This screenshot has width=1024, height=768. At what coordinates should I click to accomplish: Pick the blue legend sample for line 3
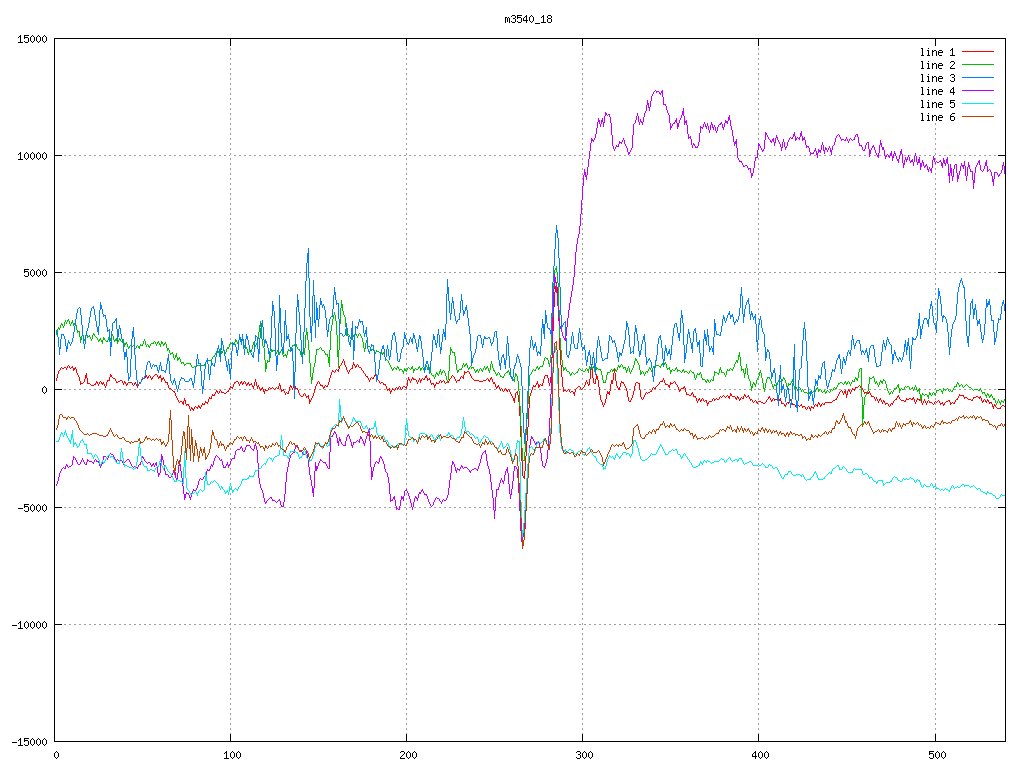(978, 78)
